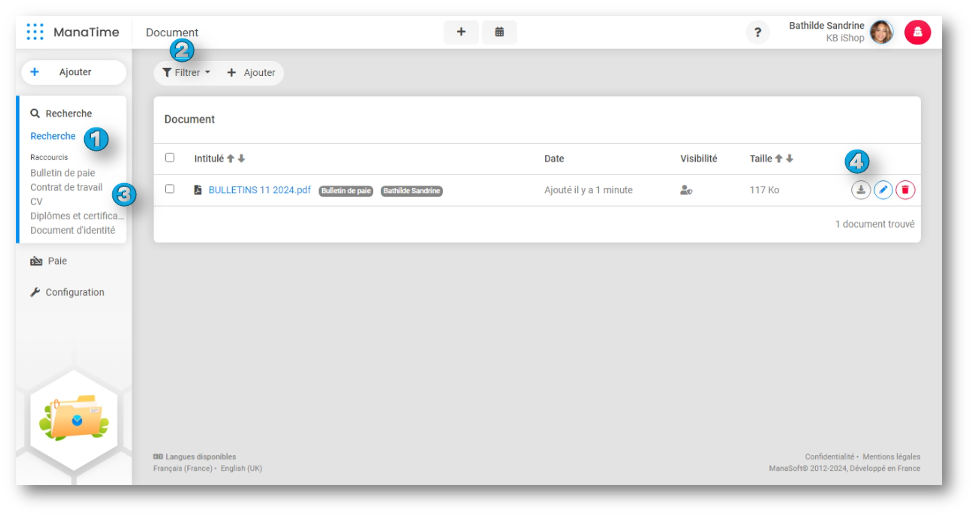973x516 pixels.
Task: Open the help question mark icon
Action: pyautogui.click(x=757, y=32)
